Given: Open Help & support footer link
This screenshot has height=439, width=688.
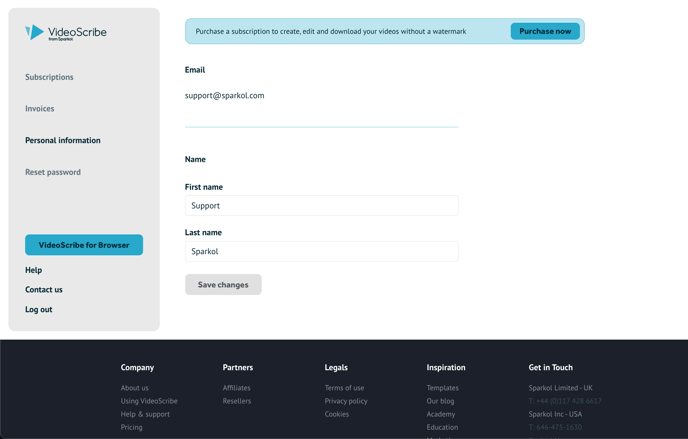Looking at the screenshot, I should pyautogui.click(x=145, y=414).
